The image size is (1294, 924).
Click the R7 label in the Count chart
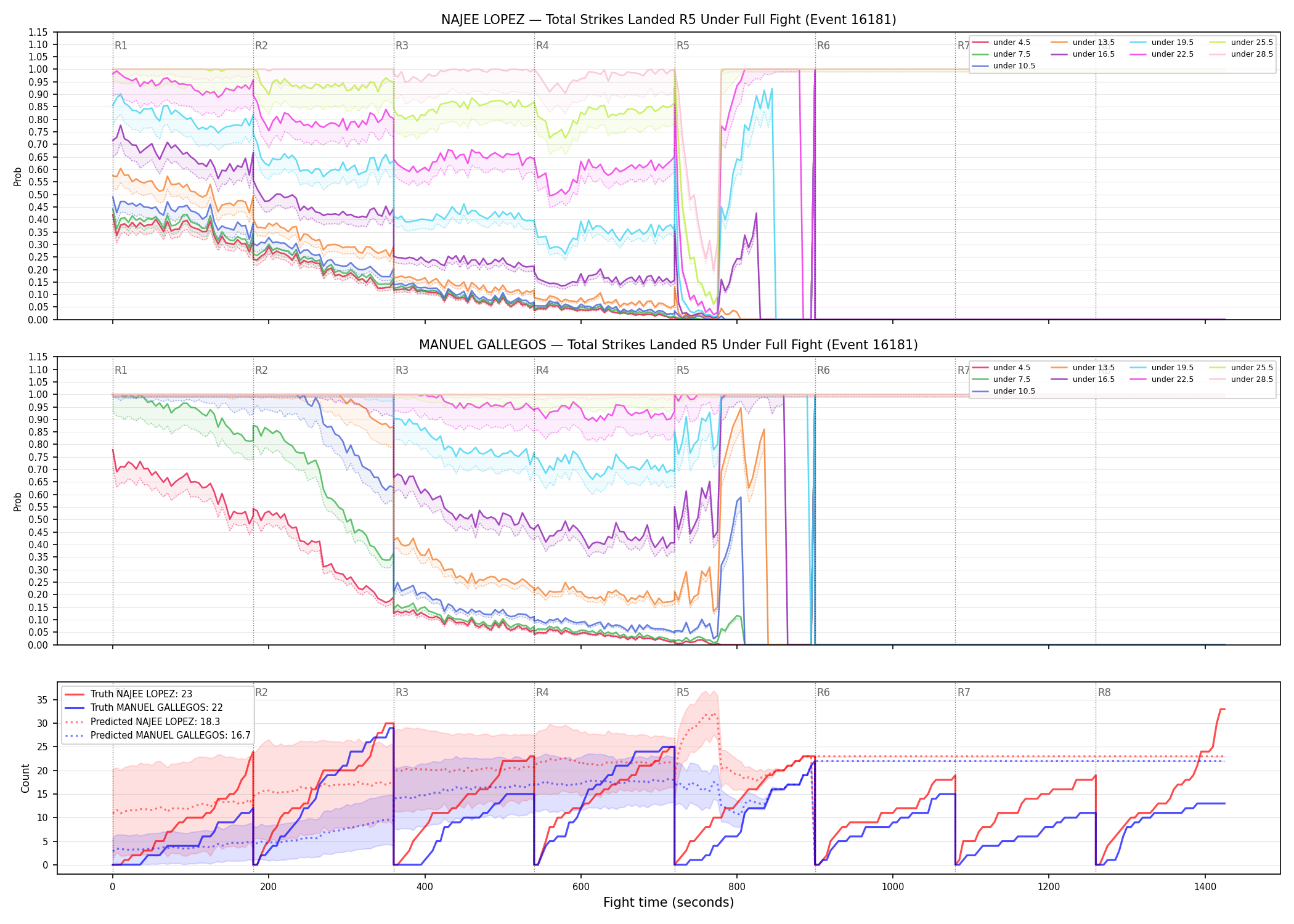(964, 692)
